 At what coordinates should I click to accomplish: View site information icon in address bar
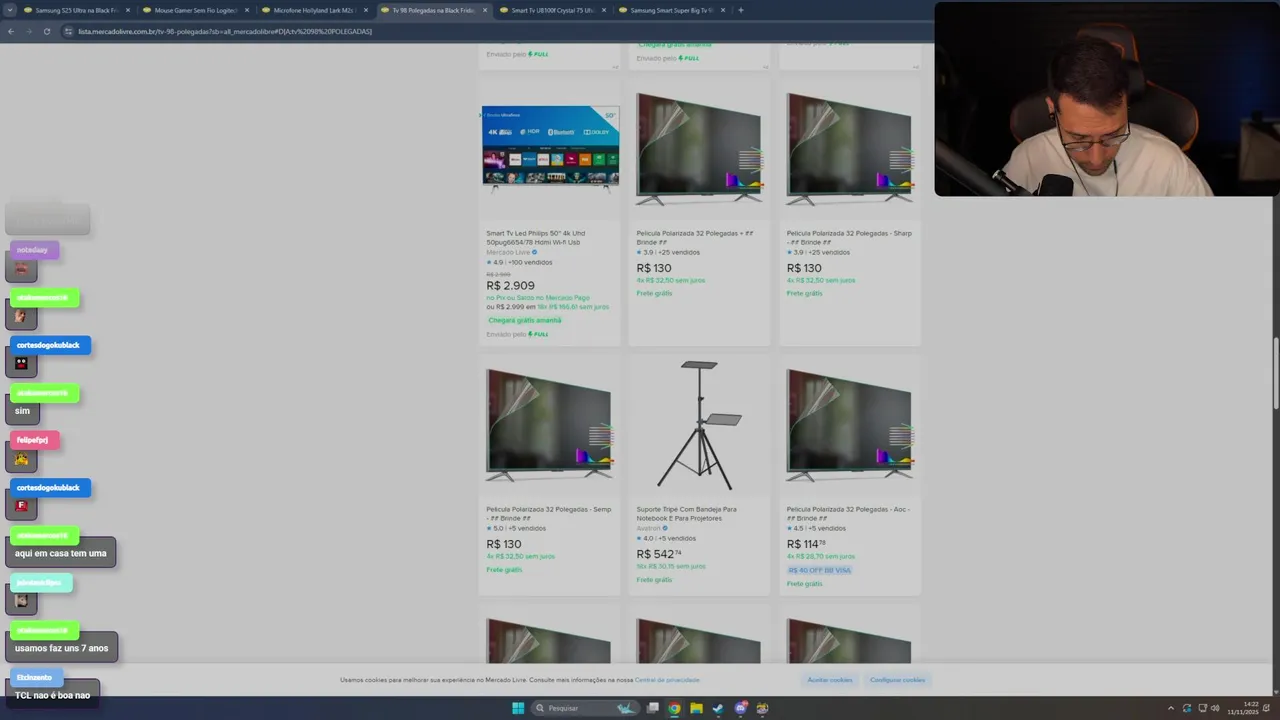pyautogui.click(x=69, y=31)
